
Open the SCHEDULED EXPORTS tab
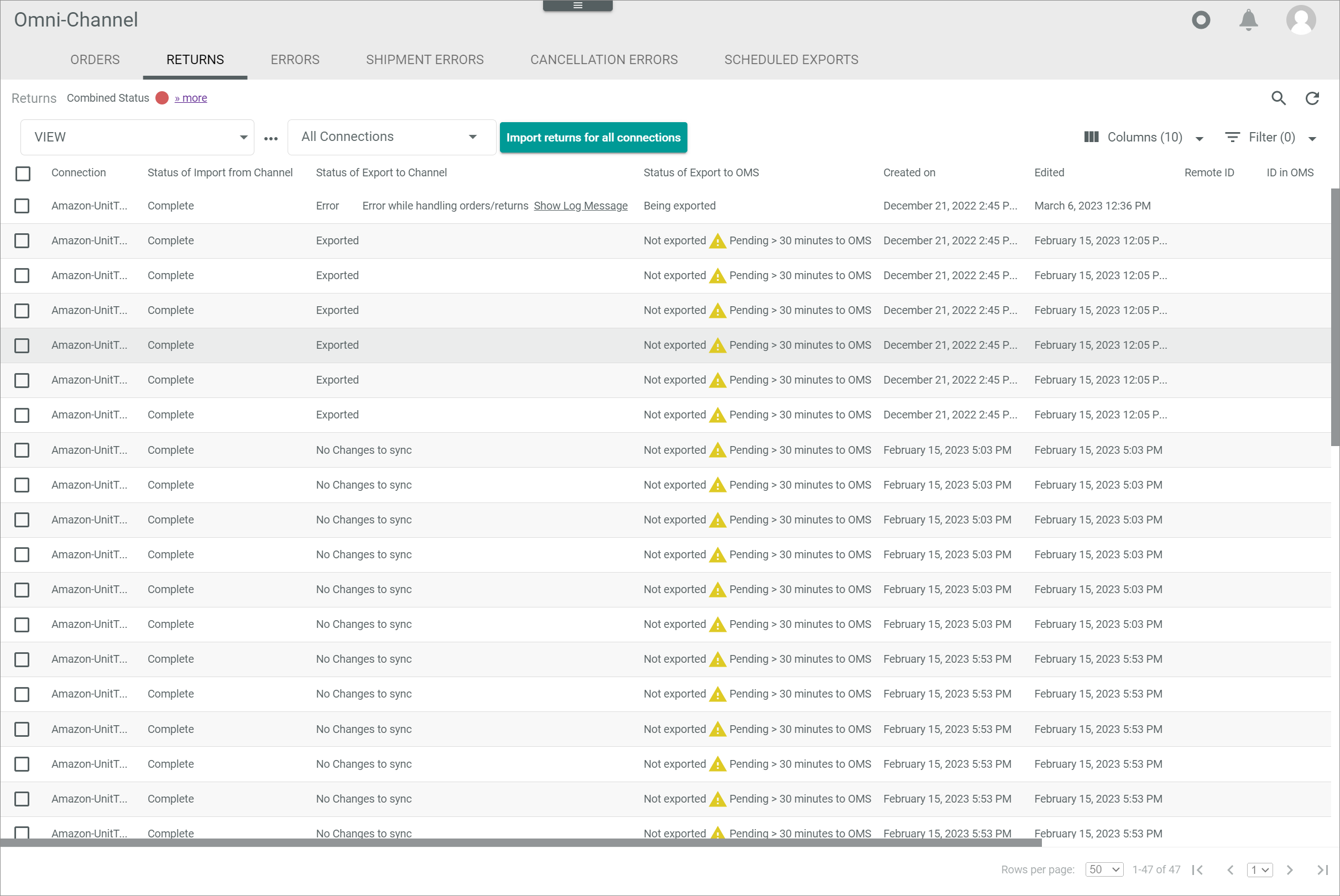(x=791, y=60)
